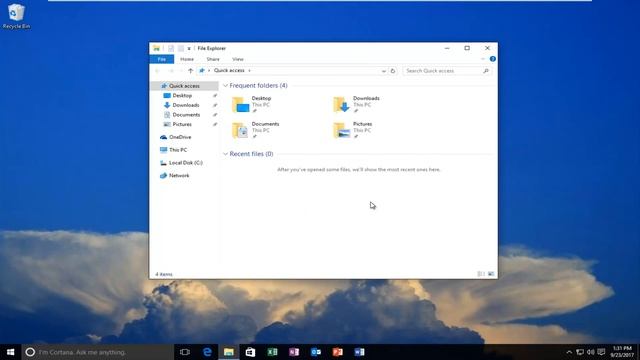This screenshot has height=360, width=640.
Task: Select Downloads in the navigation pane
Action: click(x=186, y=105)
